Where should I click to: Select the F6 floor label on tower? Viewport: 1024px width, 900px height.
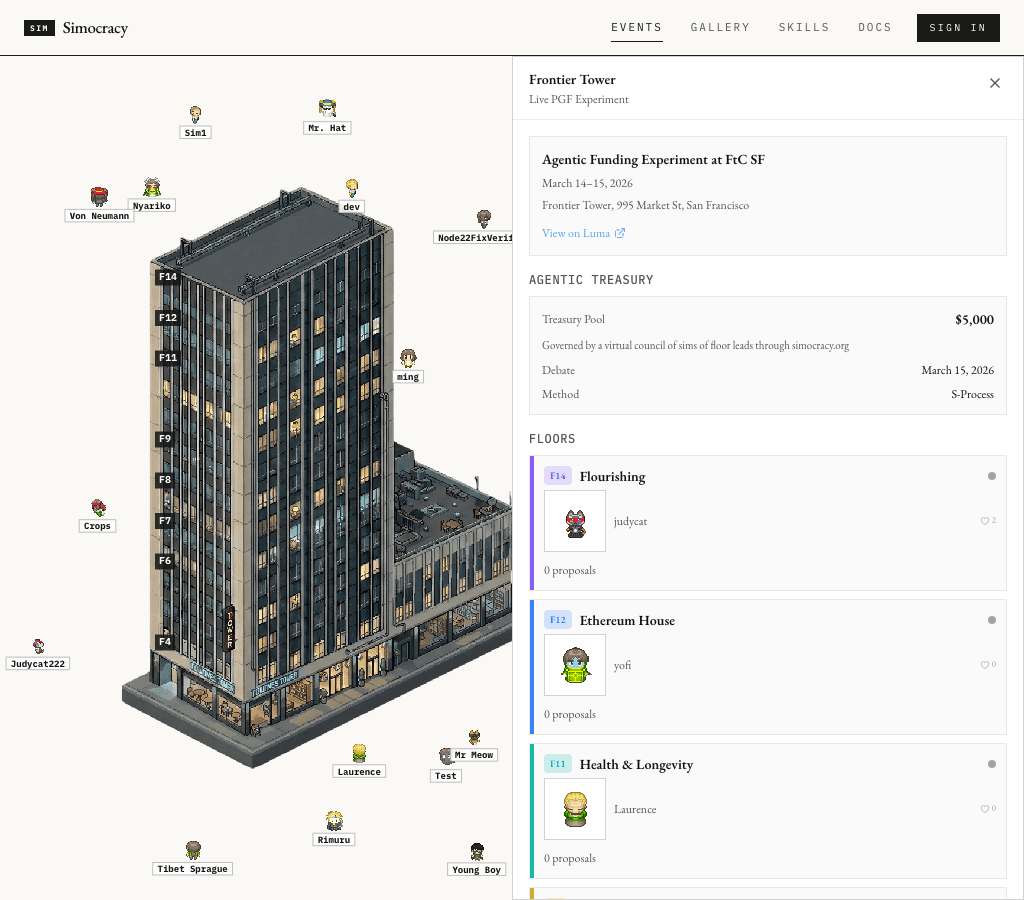[165, 561]
